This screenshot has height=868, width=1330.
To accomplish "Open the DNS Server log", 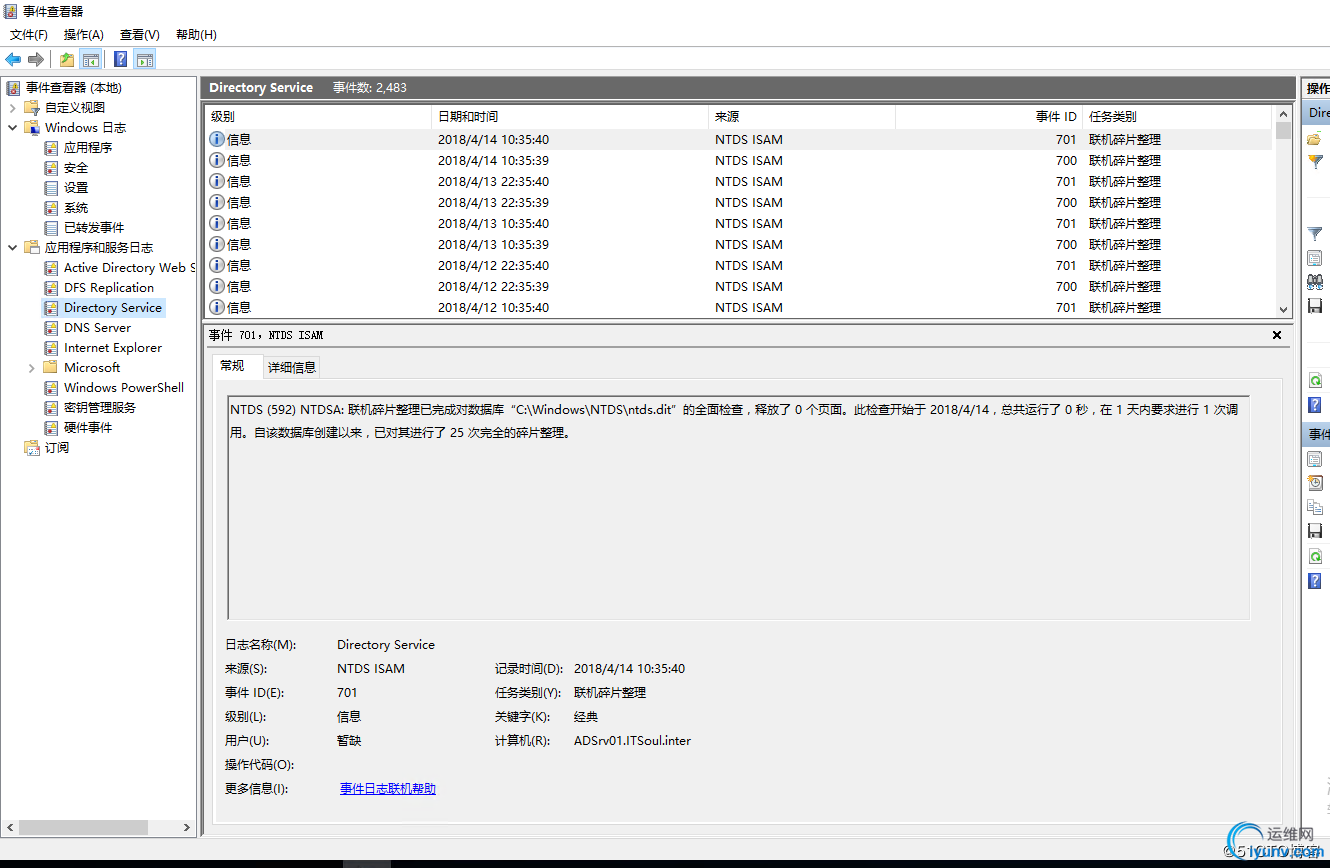I will (97, 327).
